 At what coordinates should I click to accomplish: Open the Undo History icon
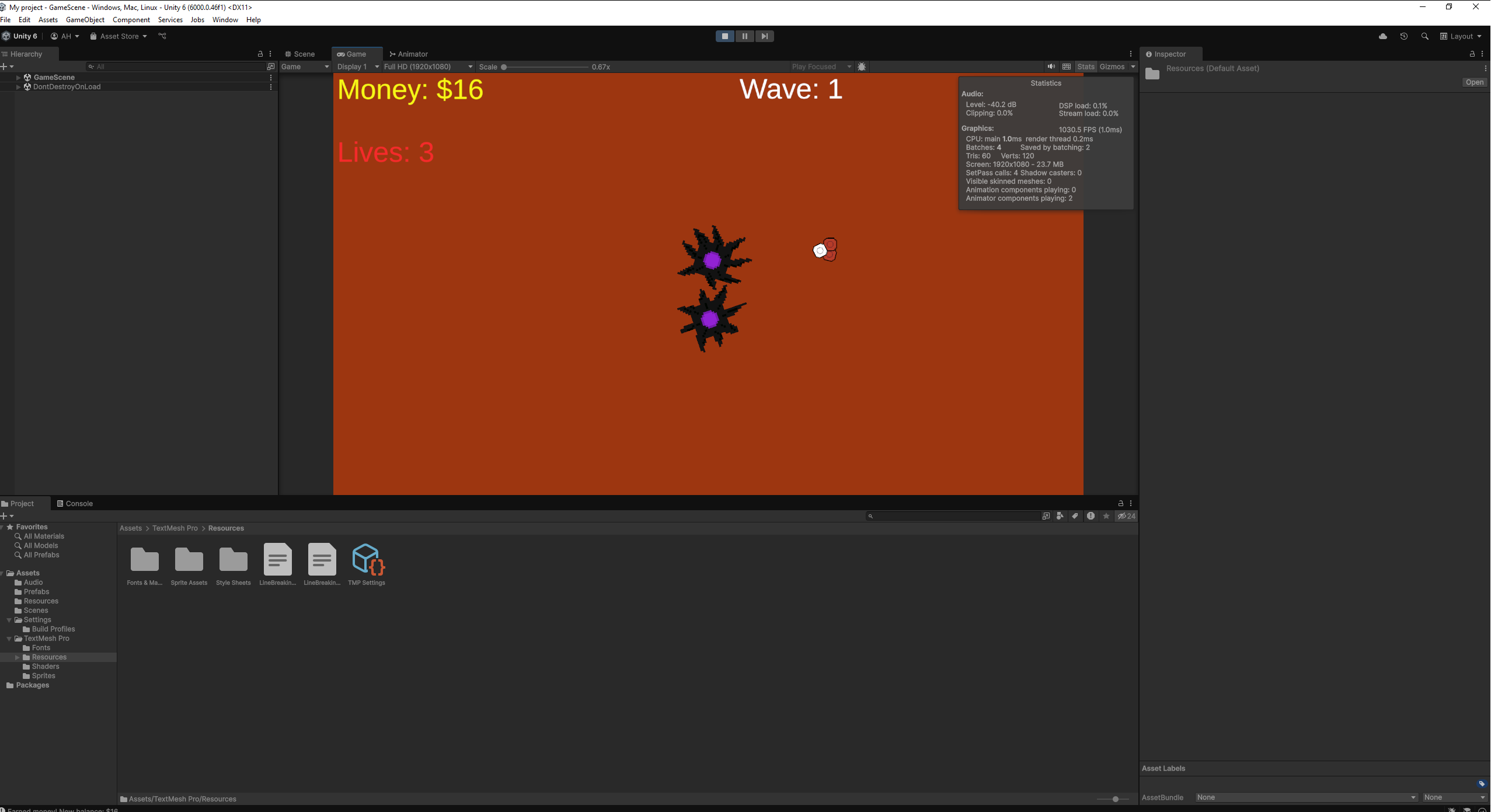coord(1403,36)
